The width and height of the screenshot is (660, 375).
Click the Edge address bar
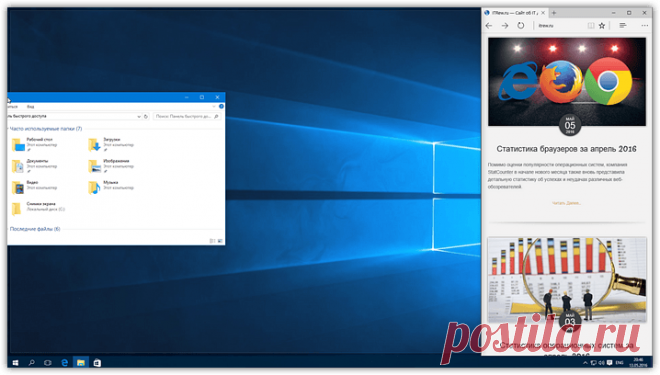pyautogui.click(x=560, y=26)
